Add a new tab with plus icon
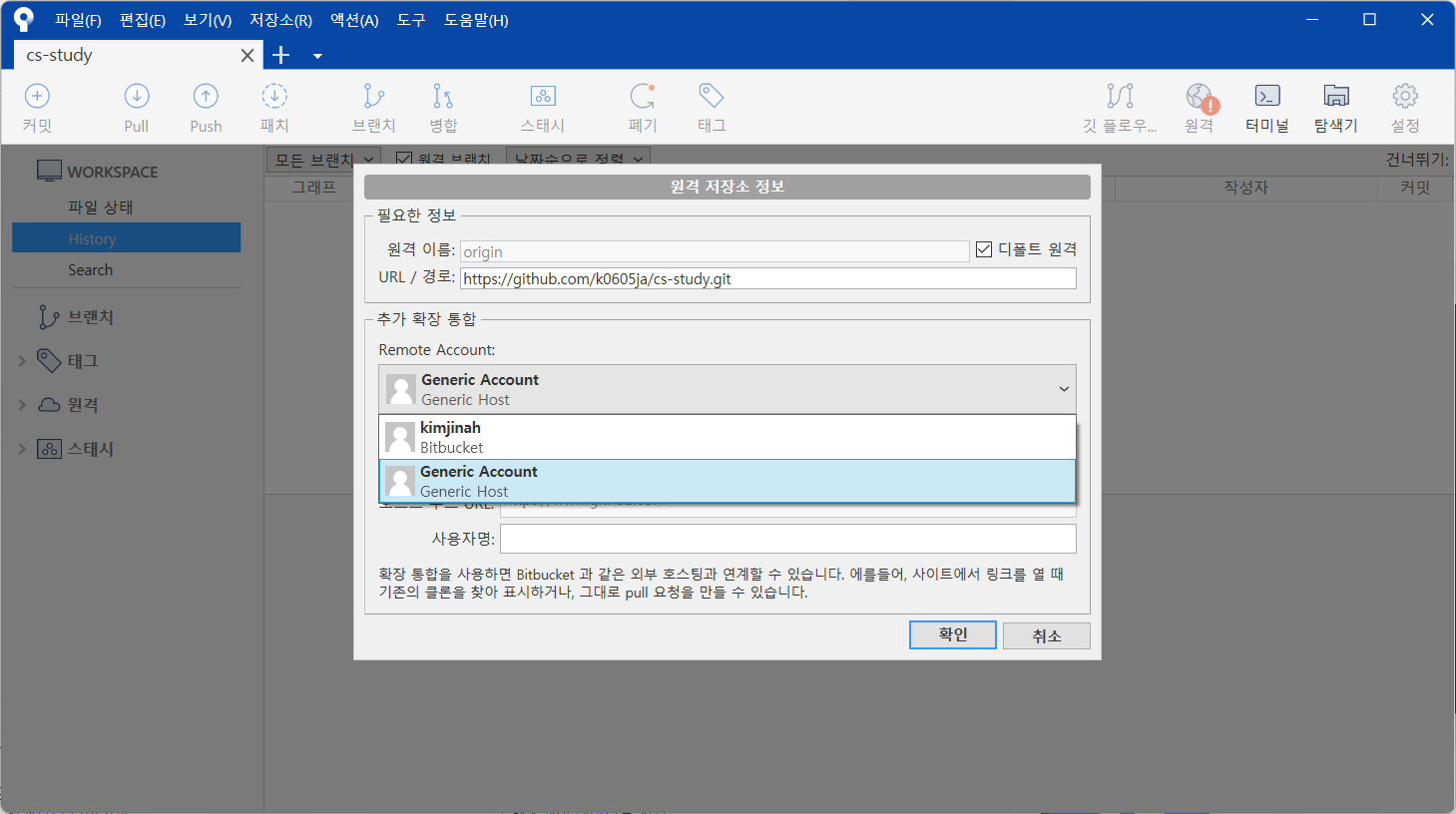 [x=281, y=55]
